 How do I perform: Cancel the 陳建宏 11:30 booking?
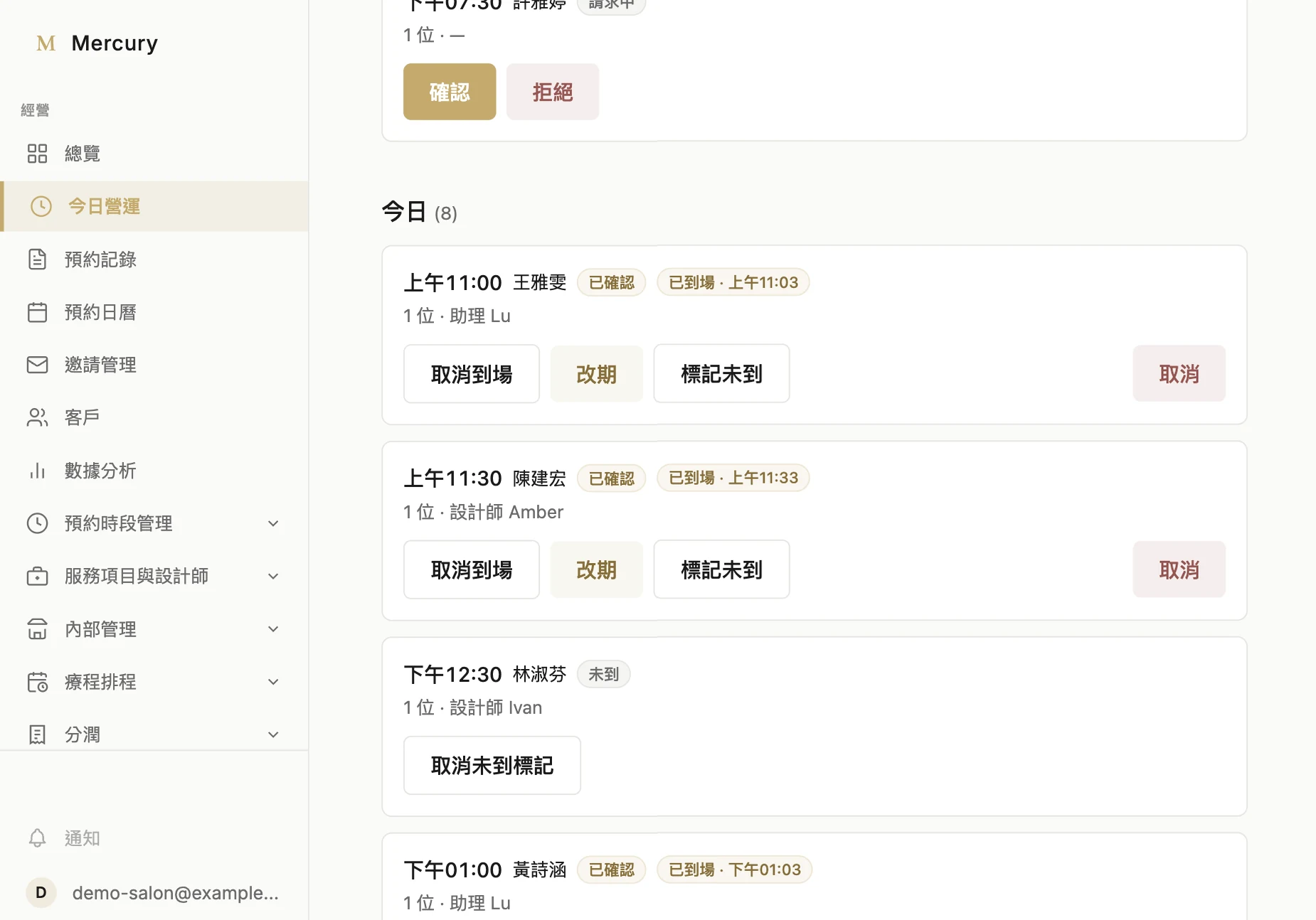(x=1179, y=569)
